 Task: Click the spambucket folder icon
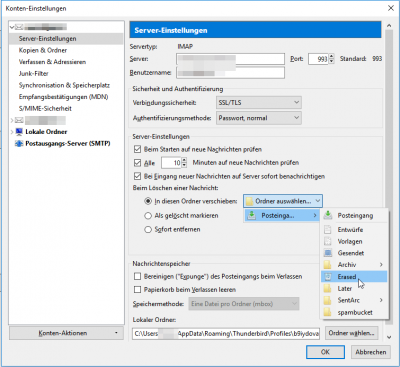[x=328, y=312]
